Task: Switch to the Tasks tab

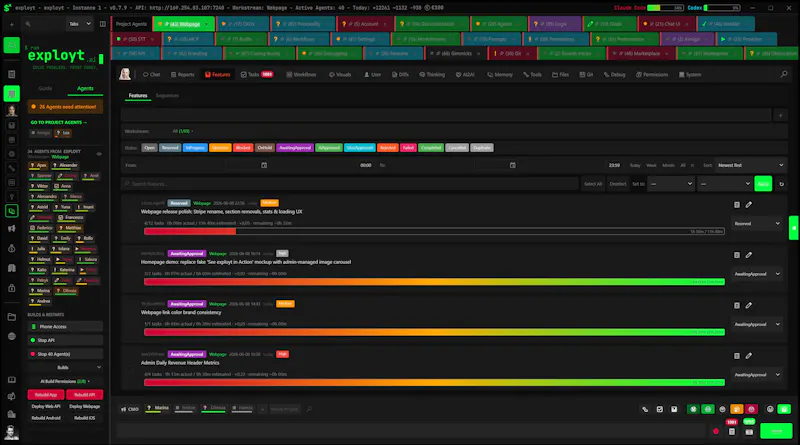Action: (x=257, y=75)
